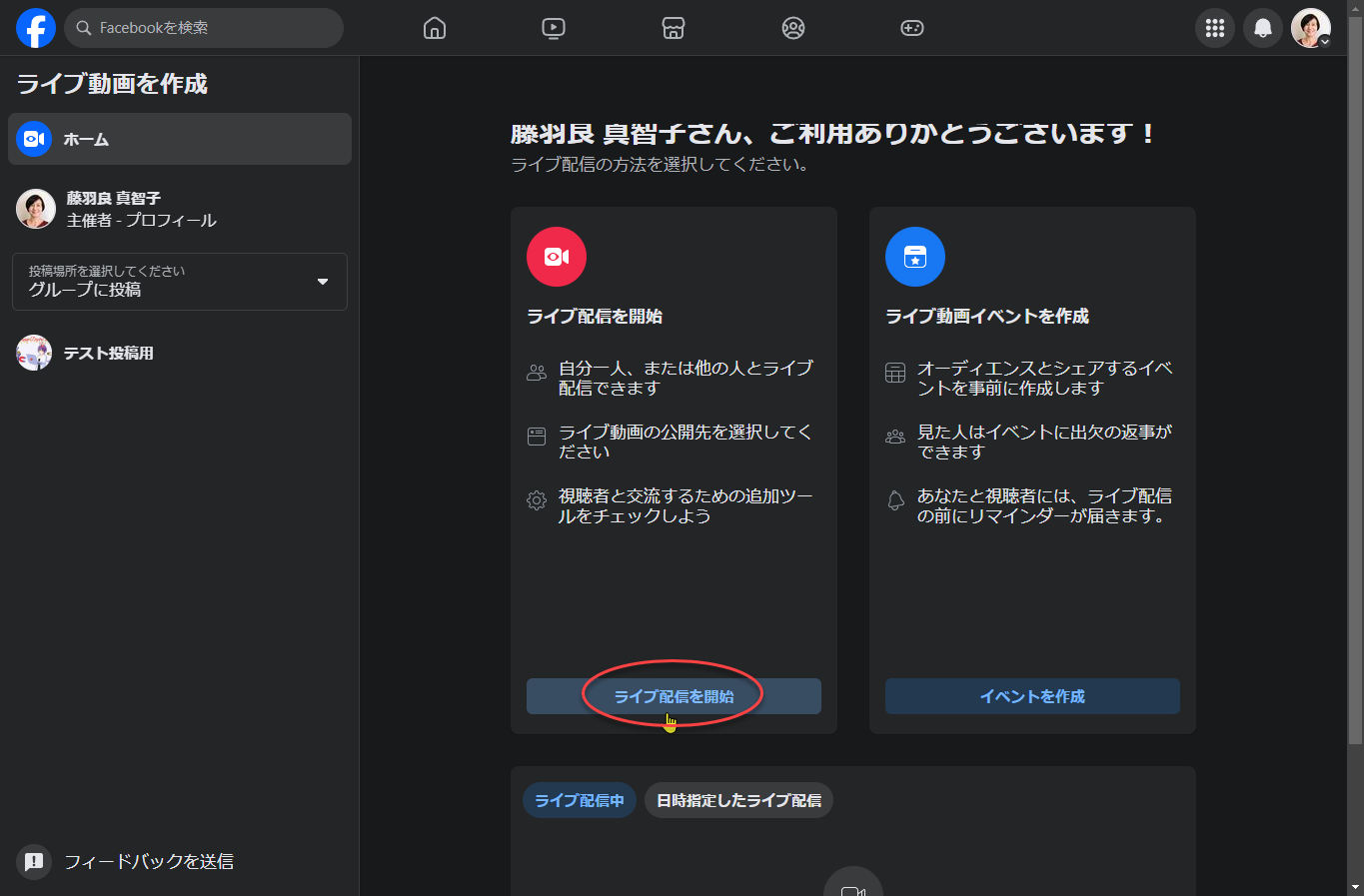Click the red live camera icon
Image resolution: width=1364 pixels, height=896 pixels.
coord(557,257)
